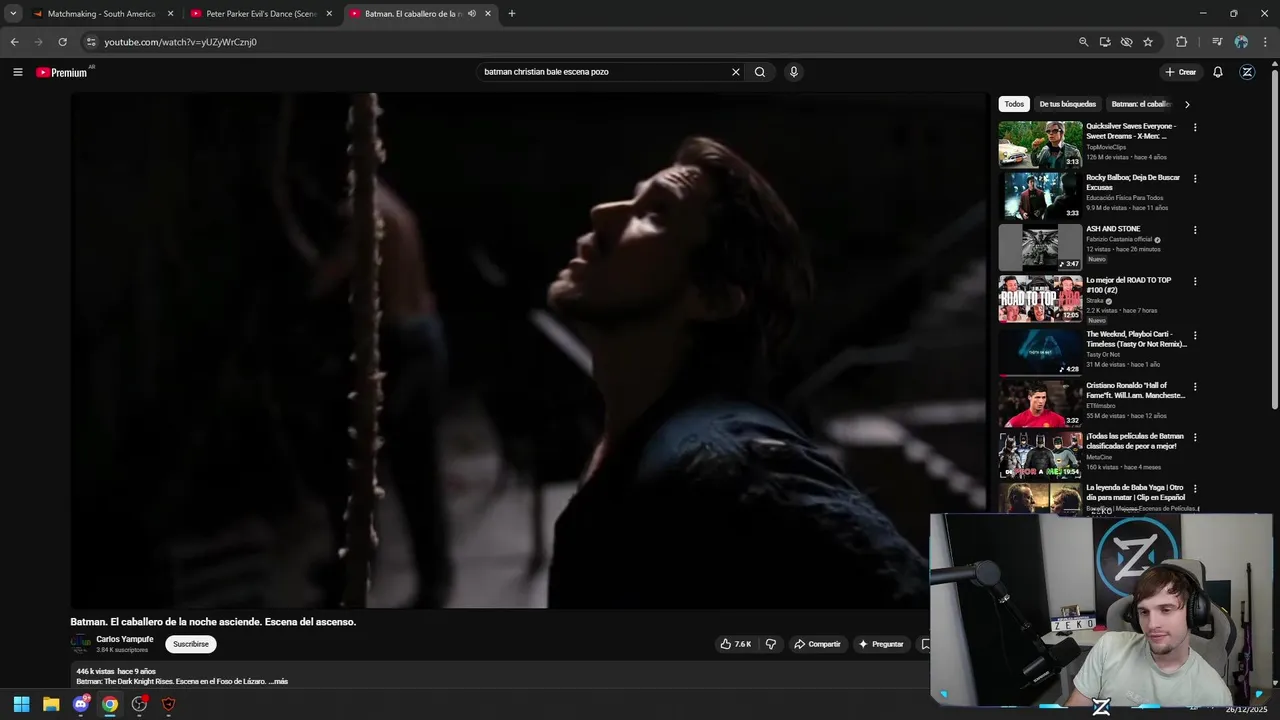Open YouTube notifications bell
Image resolution: width=1280 pixels, height=720 pixels.
point(1218,72)
